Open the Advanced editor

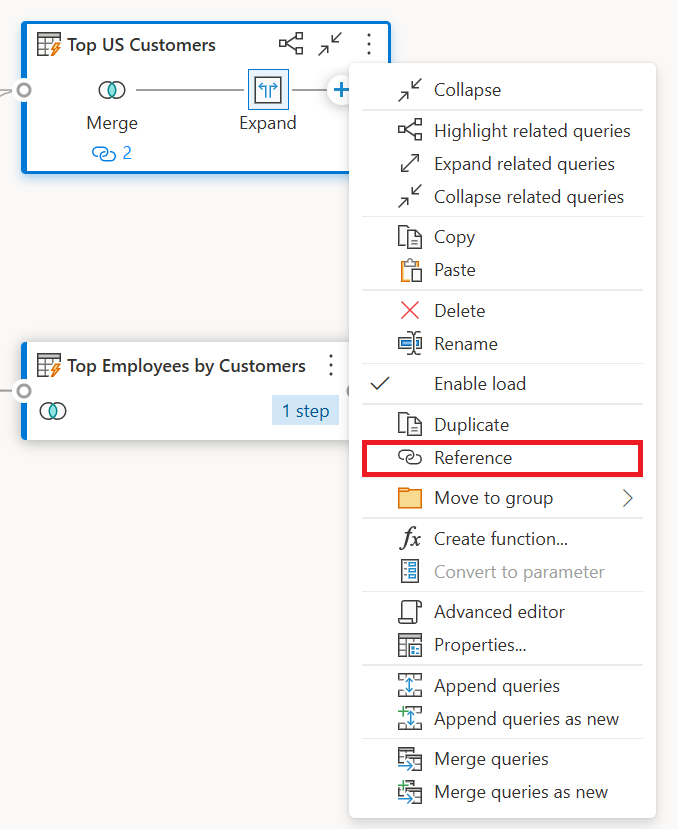click(502, 612)
